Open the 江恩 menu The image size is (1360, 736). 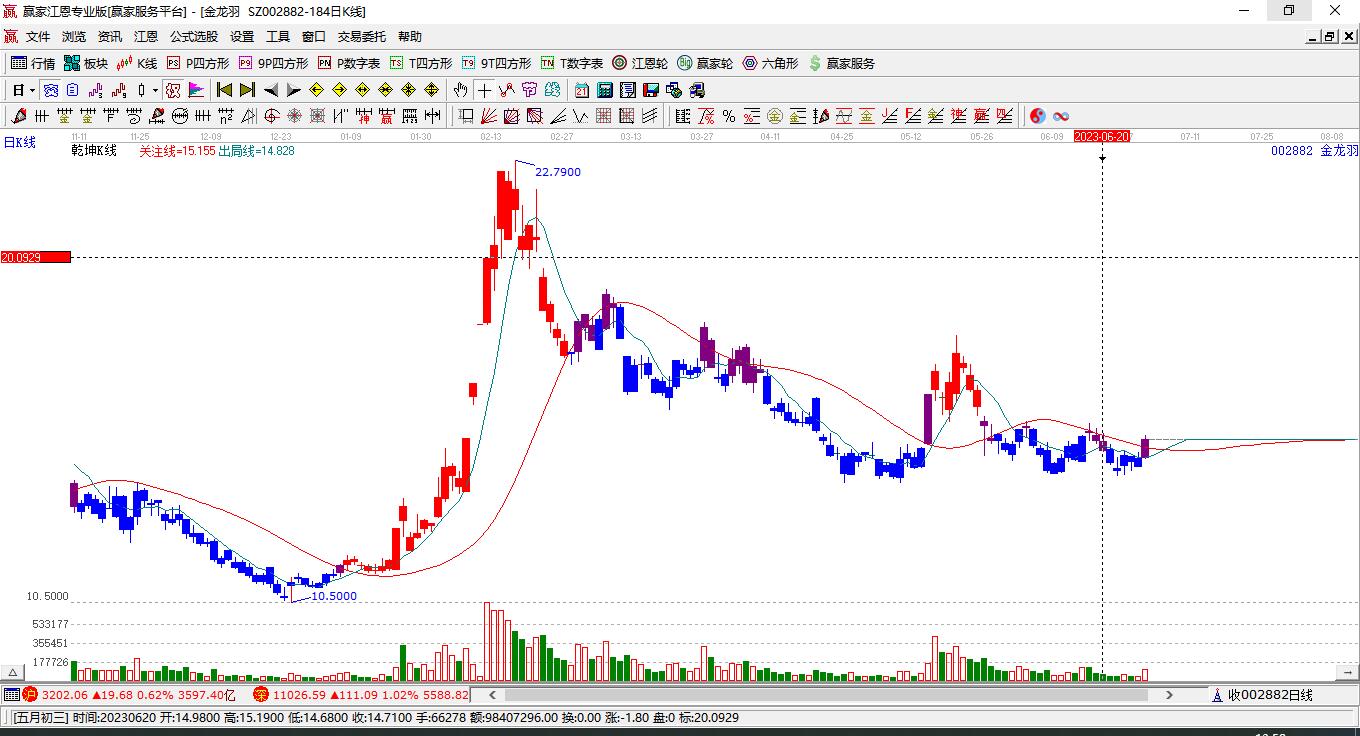tap(146, 37)
